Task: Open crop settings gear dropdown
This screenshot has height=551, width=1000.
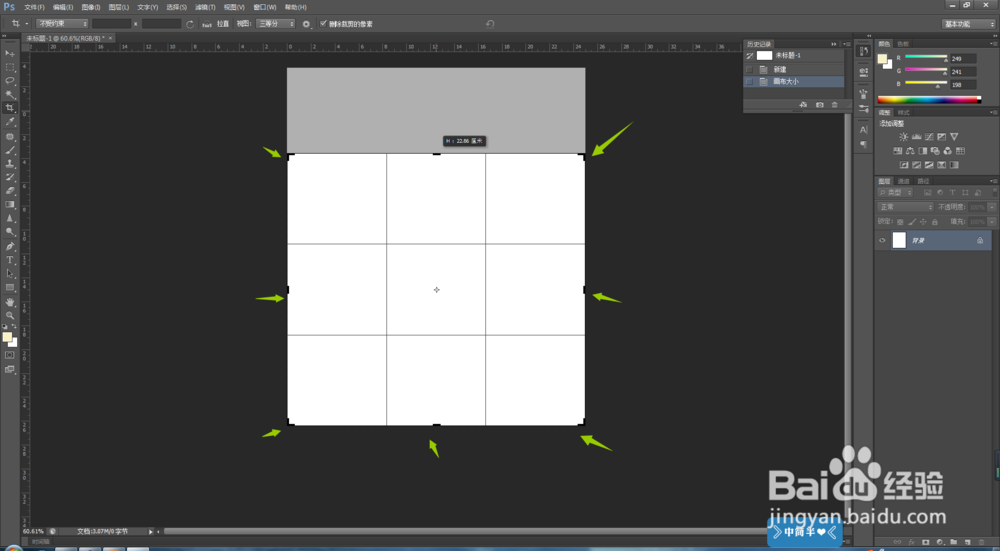Action: (x=307, y=24)
